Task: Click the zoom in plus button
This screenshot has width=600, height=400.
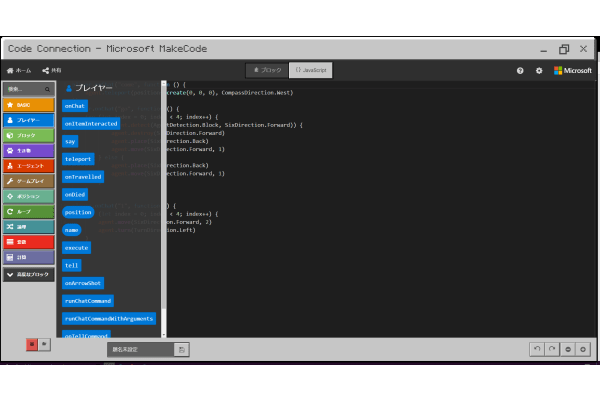Action: pos(583,349)
